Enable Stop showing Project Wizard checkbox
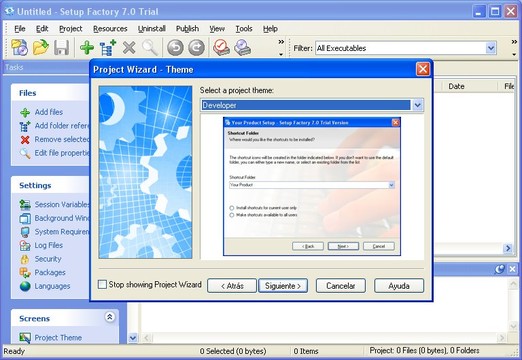Viewport: 522px width, 360px height. coord(102,285)
